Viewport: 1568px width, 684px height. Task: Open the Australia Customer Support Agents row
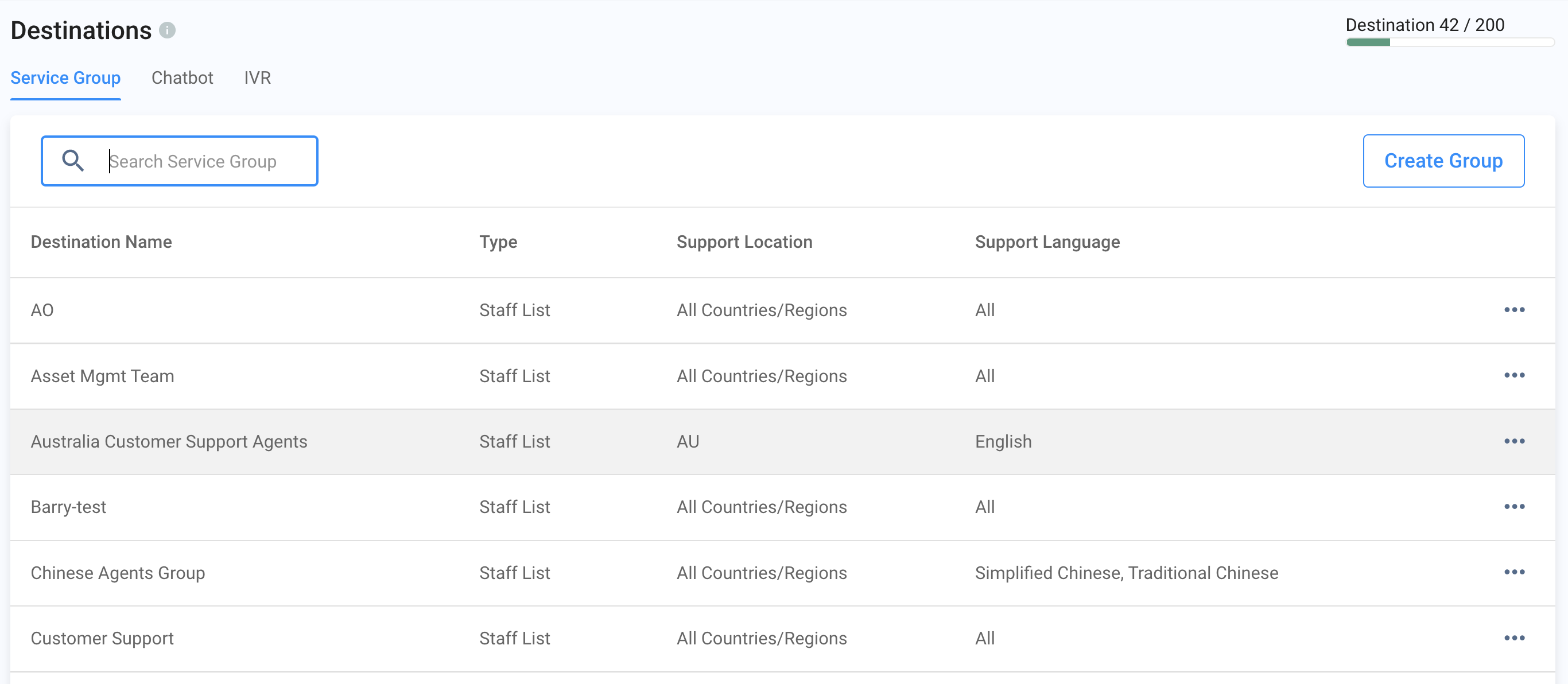pyautogui.click(x=169, y=441)
